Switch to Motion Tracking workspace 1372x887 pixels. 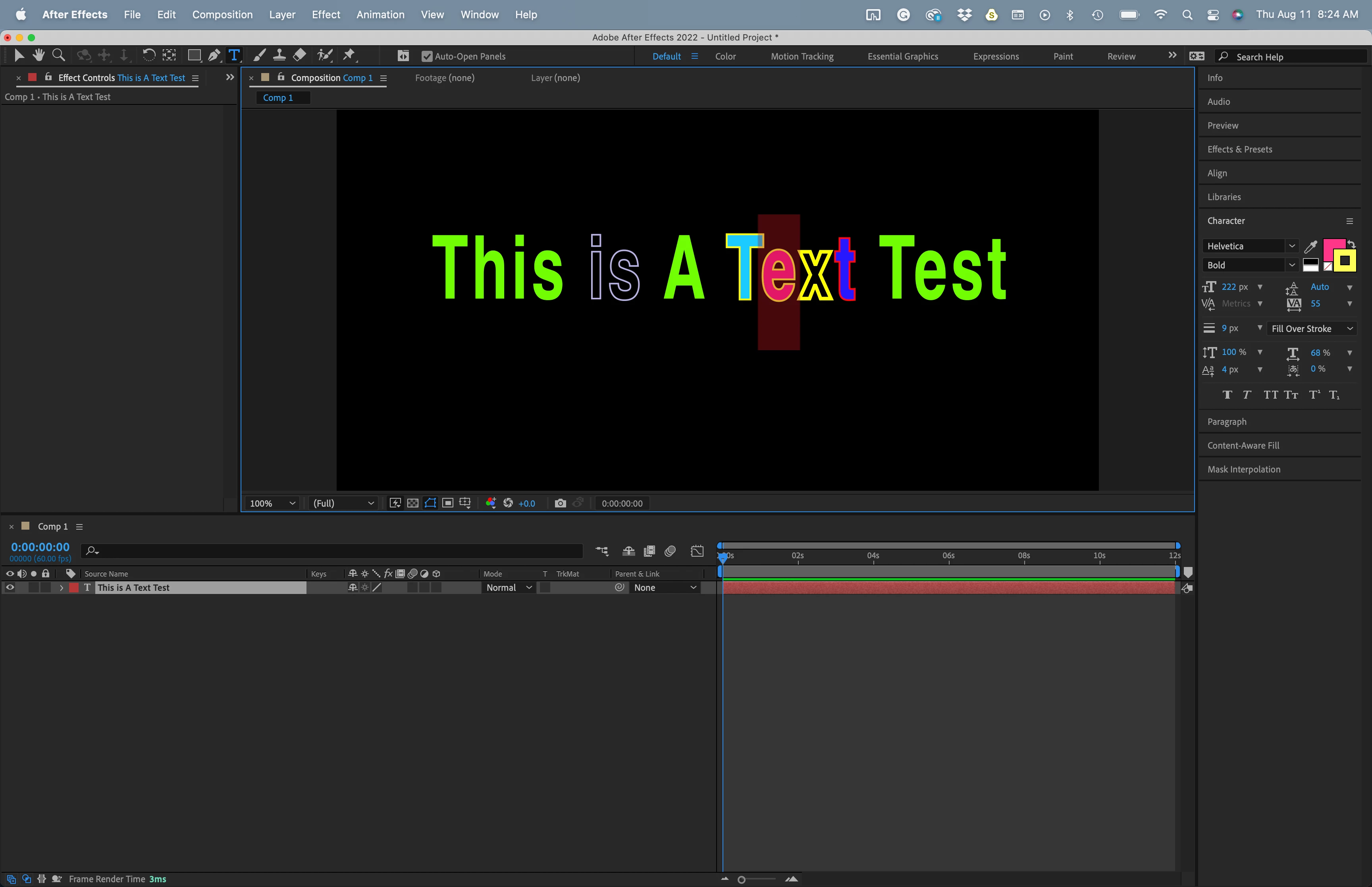(x=802, y=56)
